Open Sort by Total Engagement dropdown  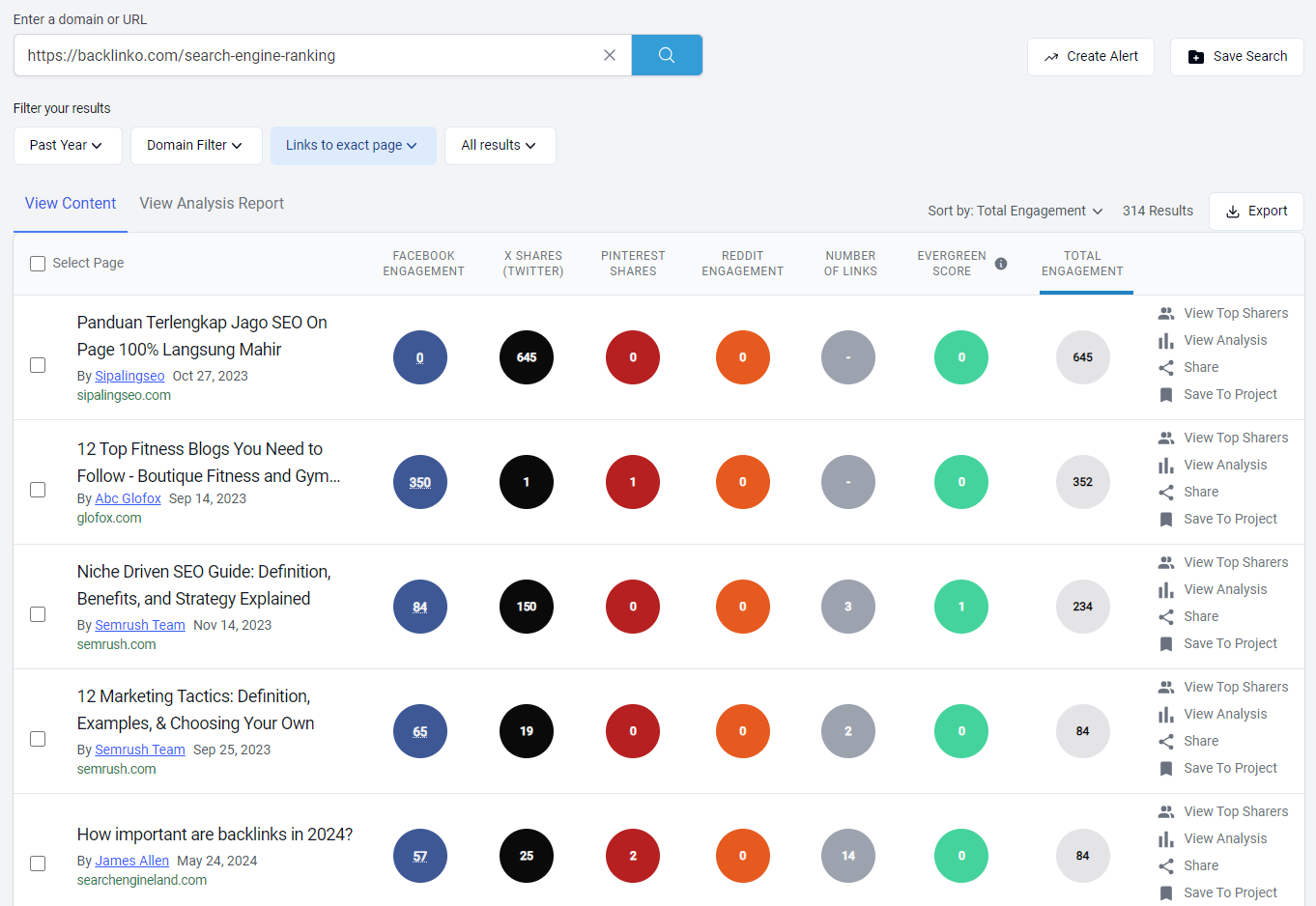click(1015, 212)
